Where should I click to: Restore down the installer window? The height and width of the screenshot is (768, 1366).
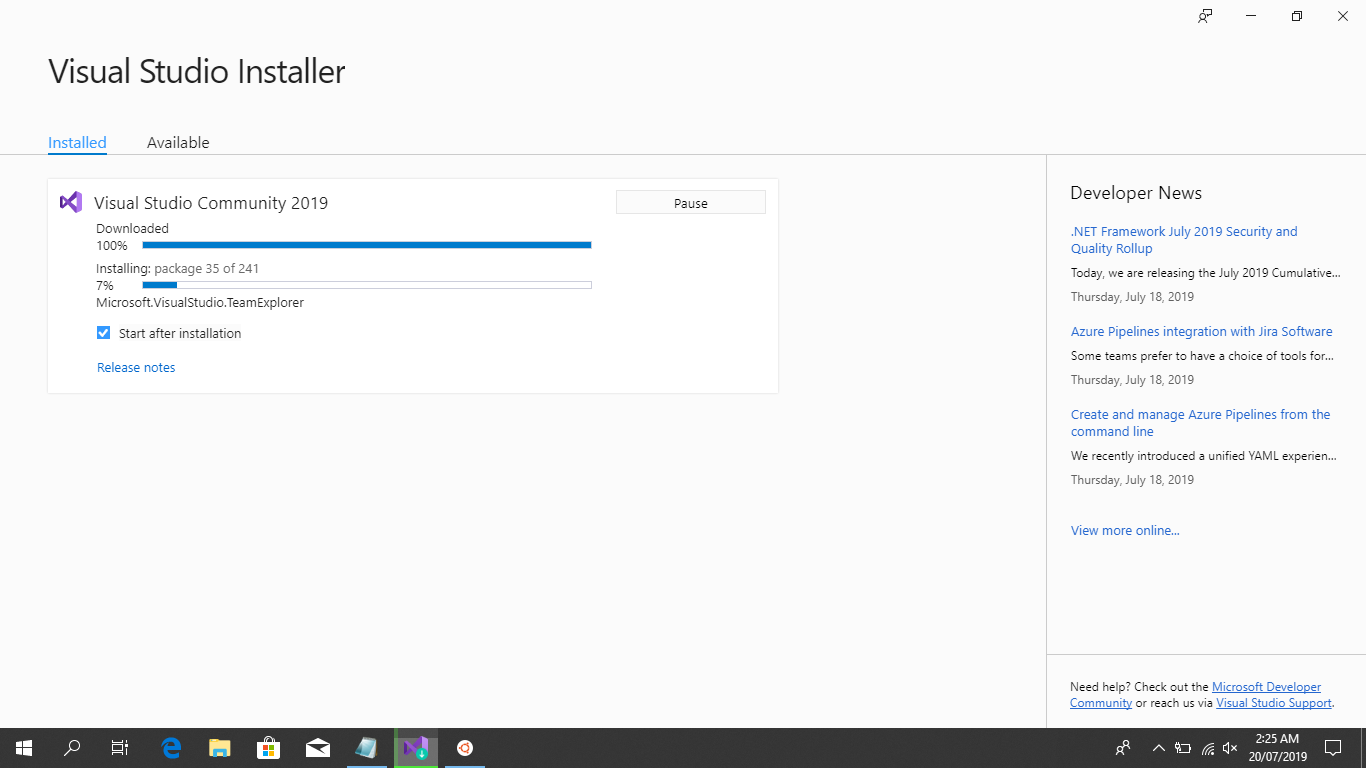1297,16
